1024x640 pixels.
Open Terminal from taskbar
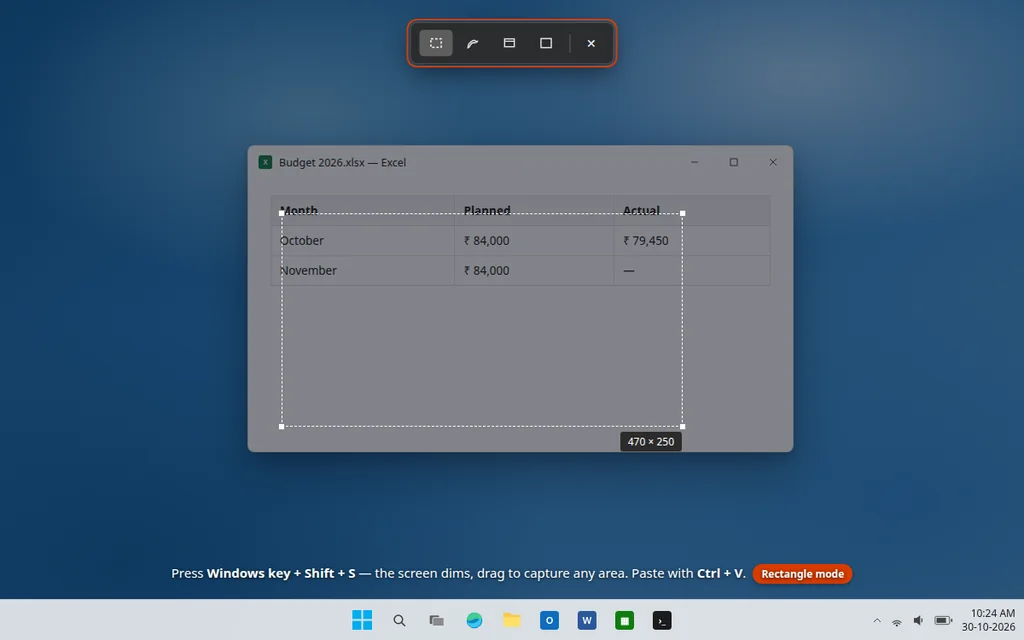662,620
